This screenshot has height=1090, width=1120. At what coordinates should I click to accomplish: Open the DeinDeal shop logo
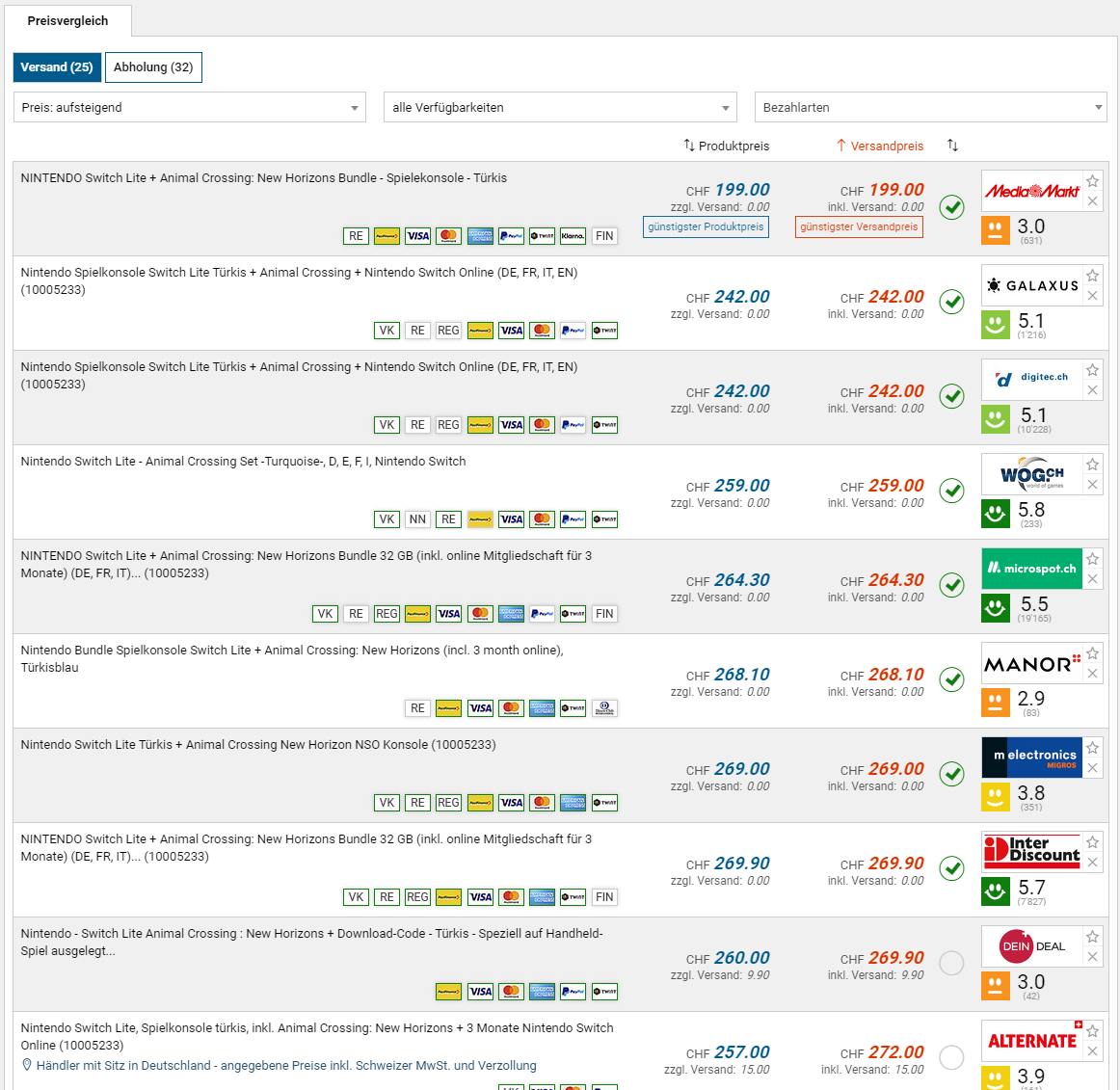pos(1031,946)
